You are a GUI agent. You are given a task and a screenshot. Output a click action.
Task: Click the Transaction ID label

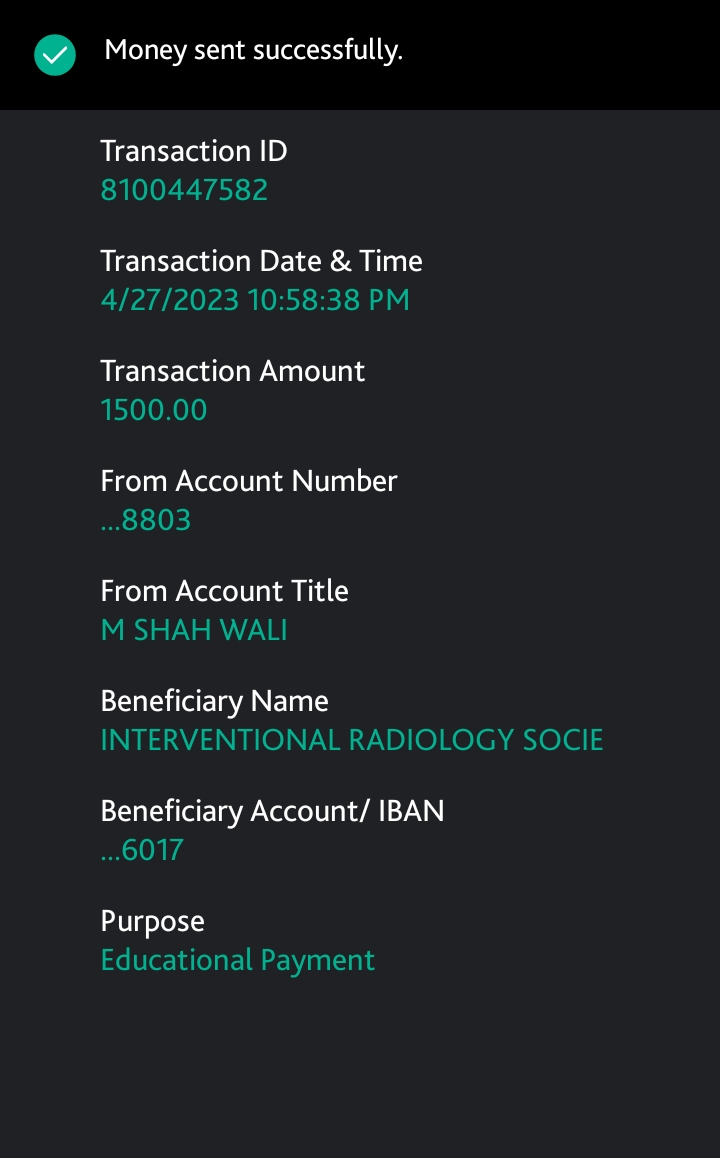click(194, 151)
